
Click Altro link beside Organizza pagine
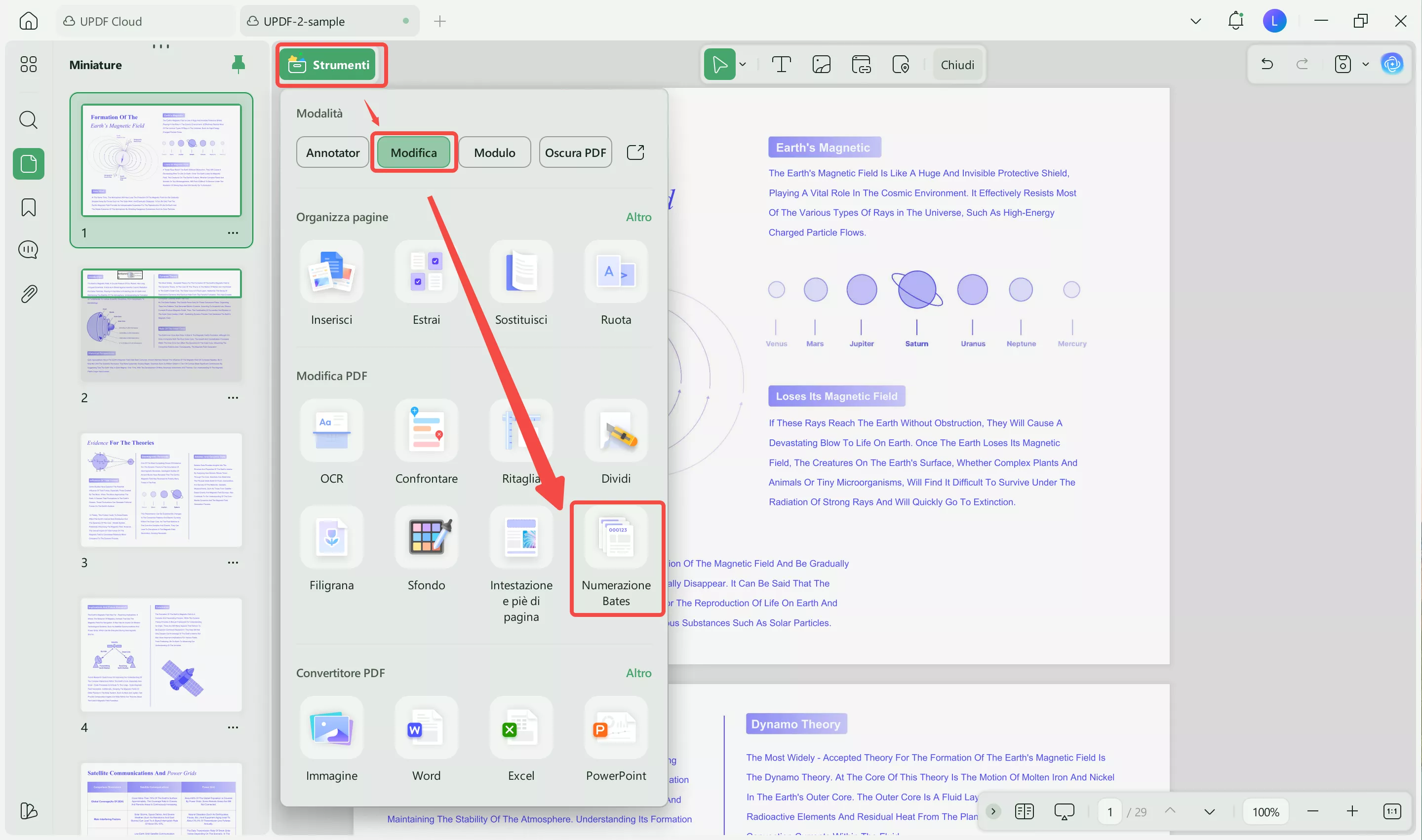click(x=638, y=217)
